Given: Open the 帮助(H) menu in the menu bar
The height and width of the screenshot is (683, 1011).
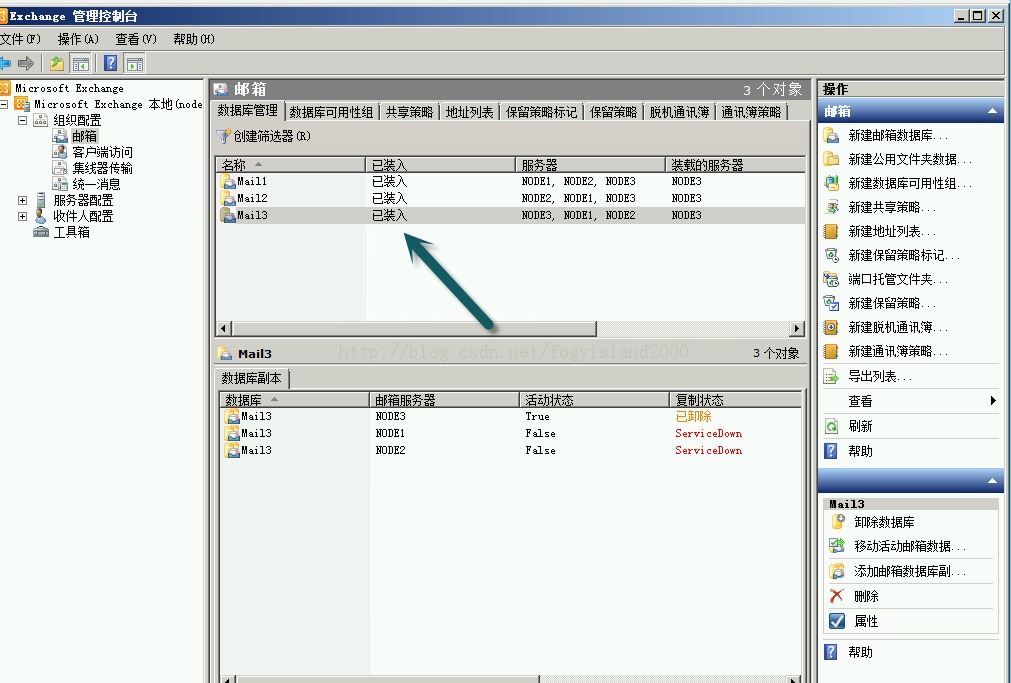Looking at the screenshot, I should click(x=193, y=39).
